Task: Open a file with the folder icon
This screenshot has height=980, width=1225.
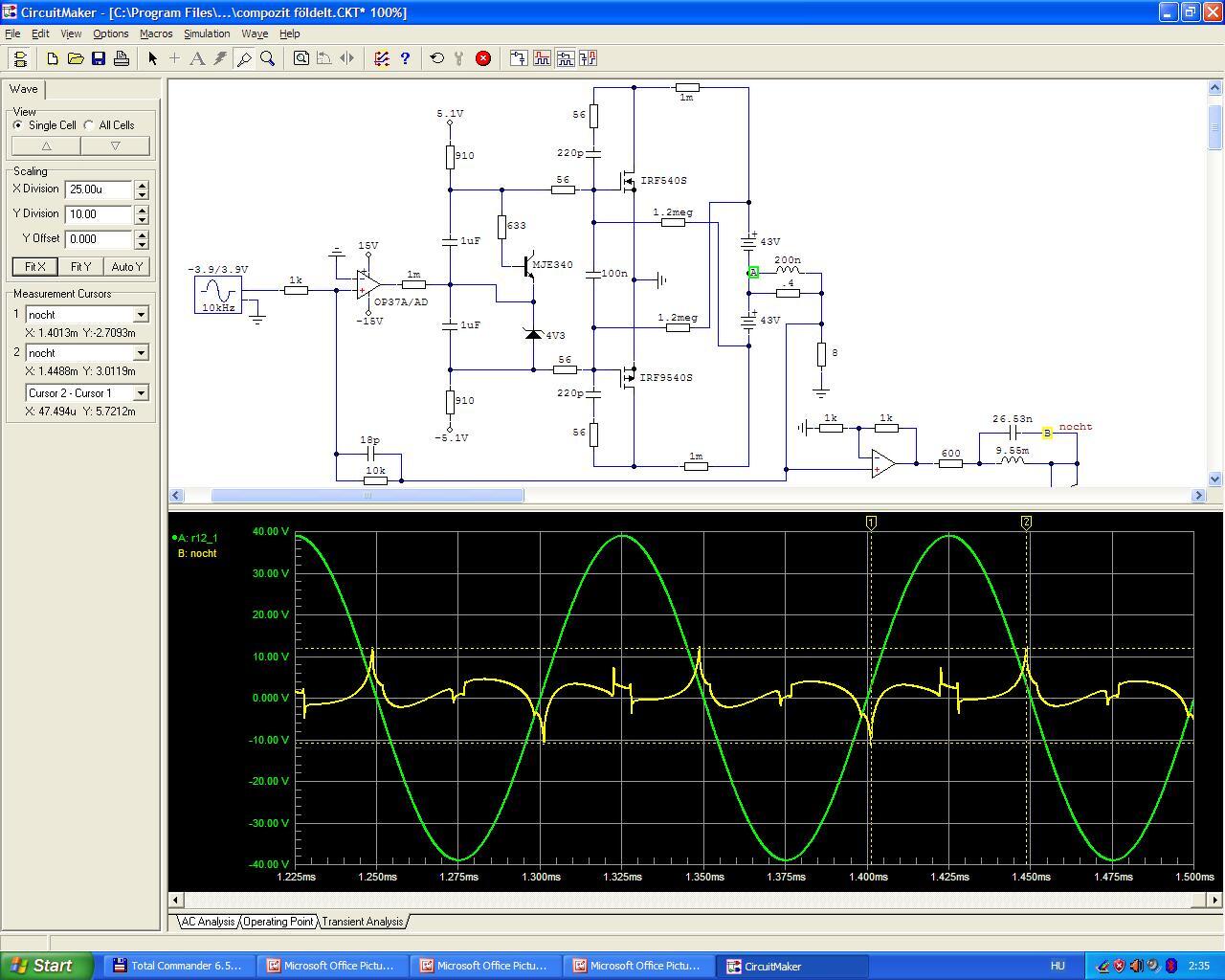Action: click(x=76, y=58)
